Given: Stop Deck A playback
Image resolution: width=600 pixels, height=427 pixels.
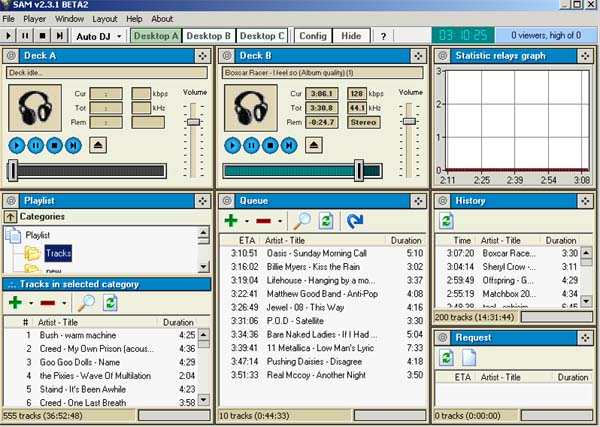Looking at the screenshot, I should tap(54, 145).
